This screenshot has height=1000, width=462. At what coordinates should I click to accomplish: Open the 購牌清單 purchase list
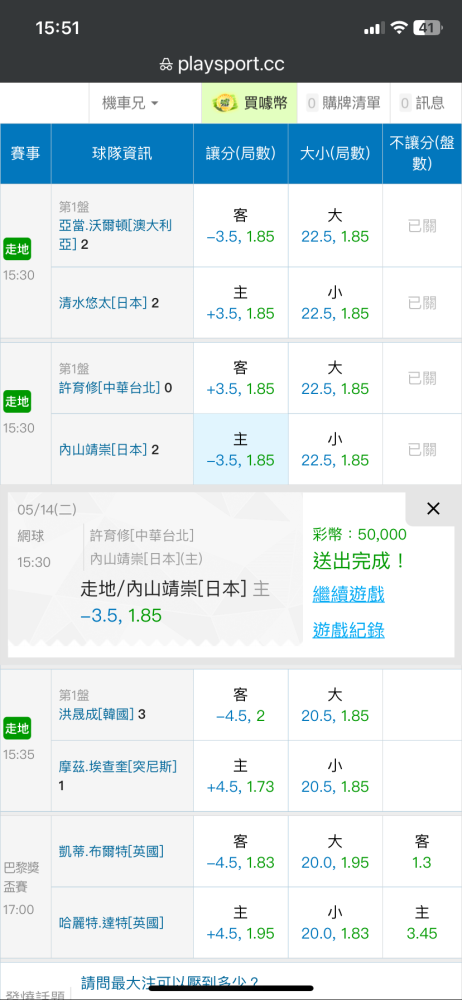(x=343, y=103)
